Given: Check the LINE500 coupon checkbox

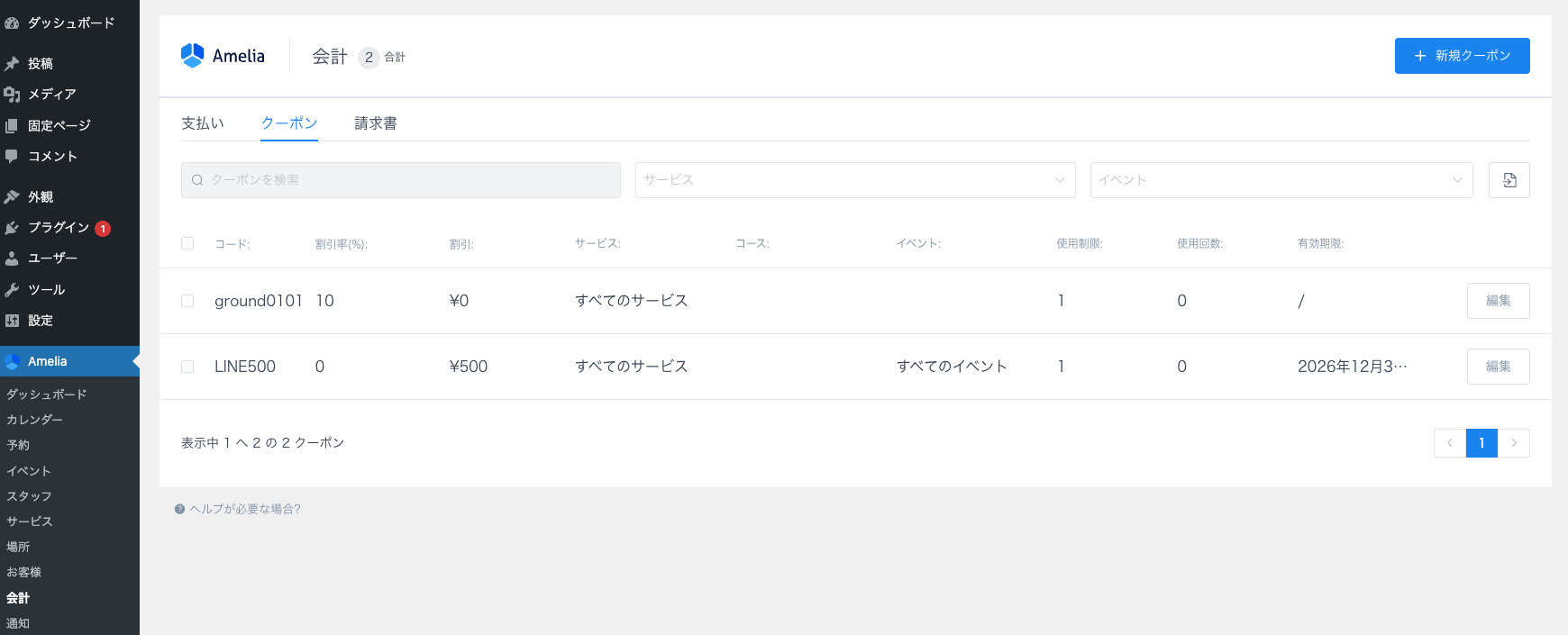Looking at the screenshot, I should coord(187,367).
